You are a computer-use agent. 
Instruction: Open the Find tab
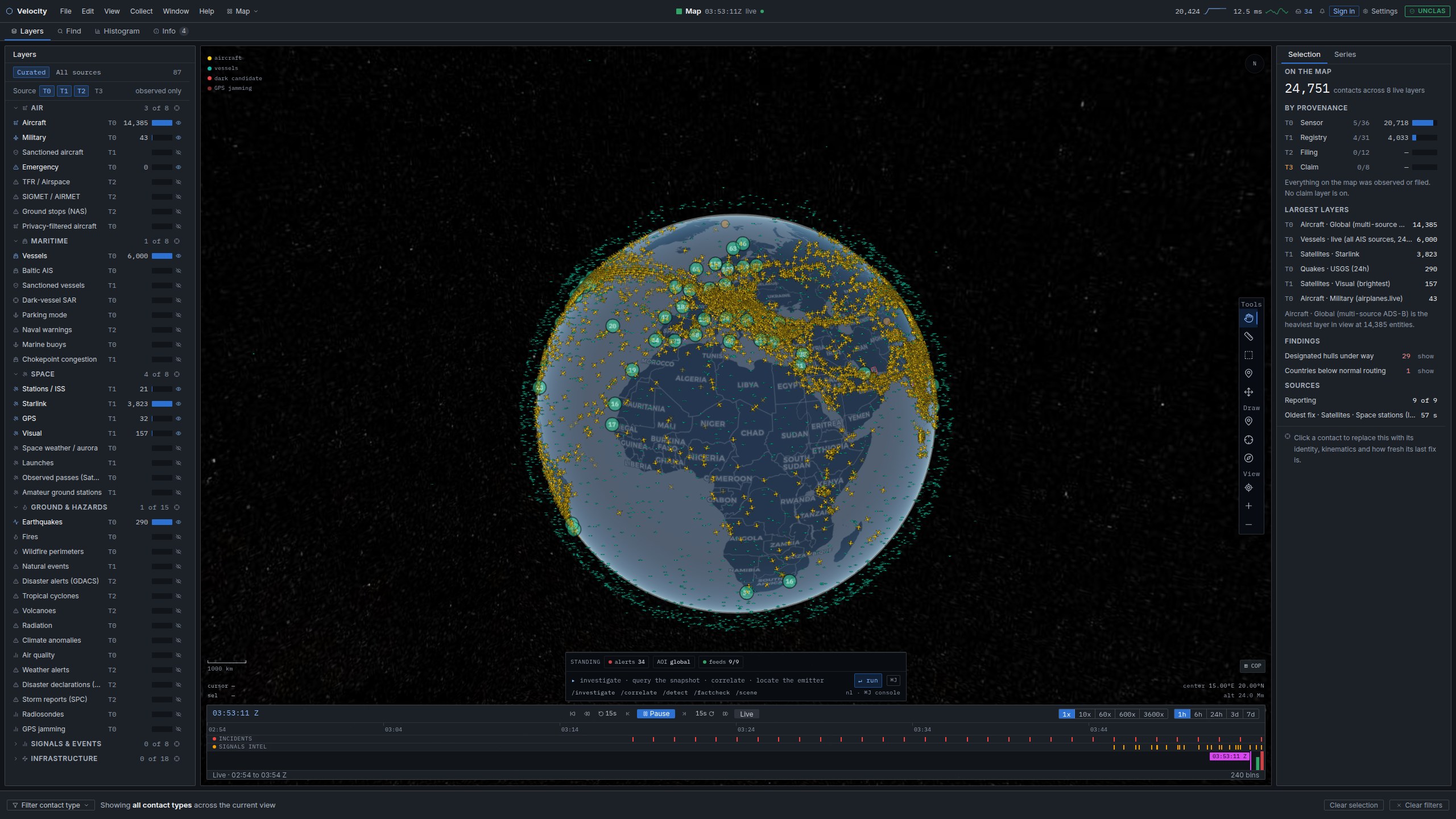pos(69,31)
